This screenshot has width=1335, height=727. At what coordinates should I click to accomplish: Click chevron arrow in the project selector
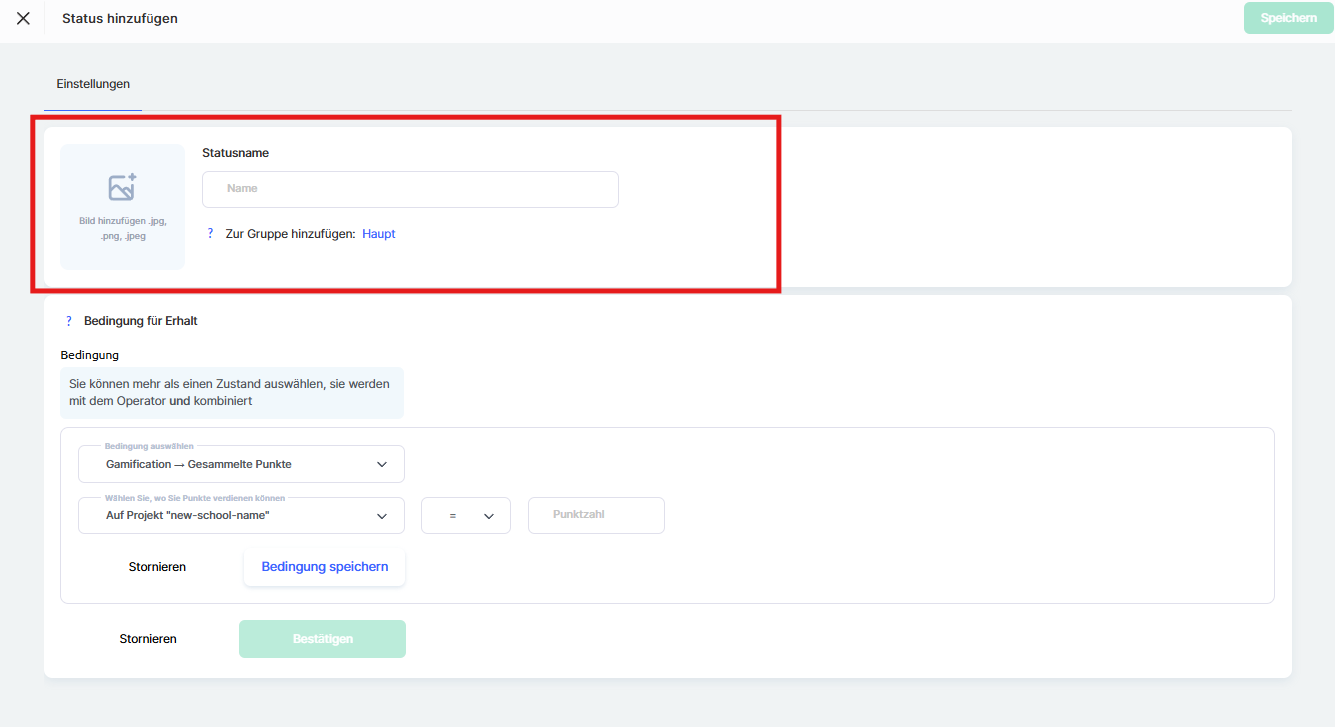point(382,516)
